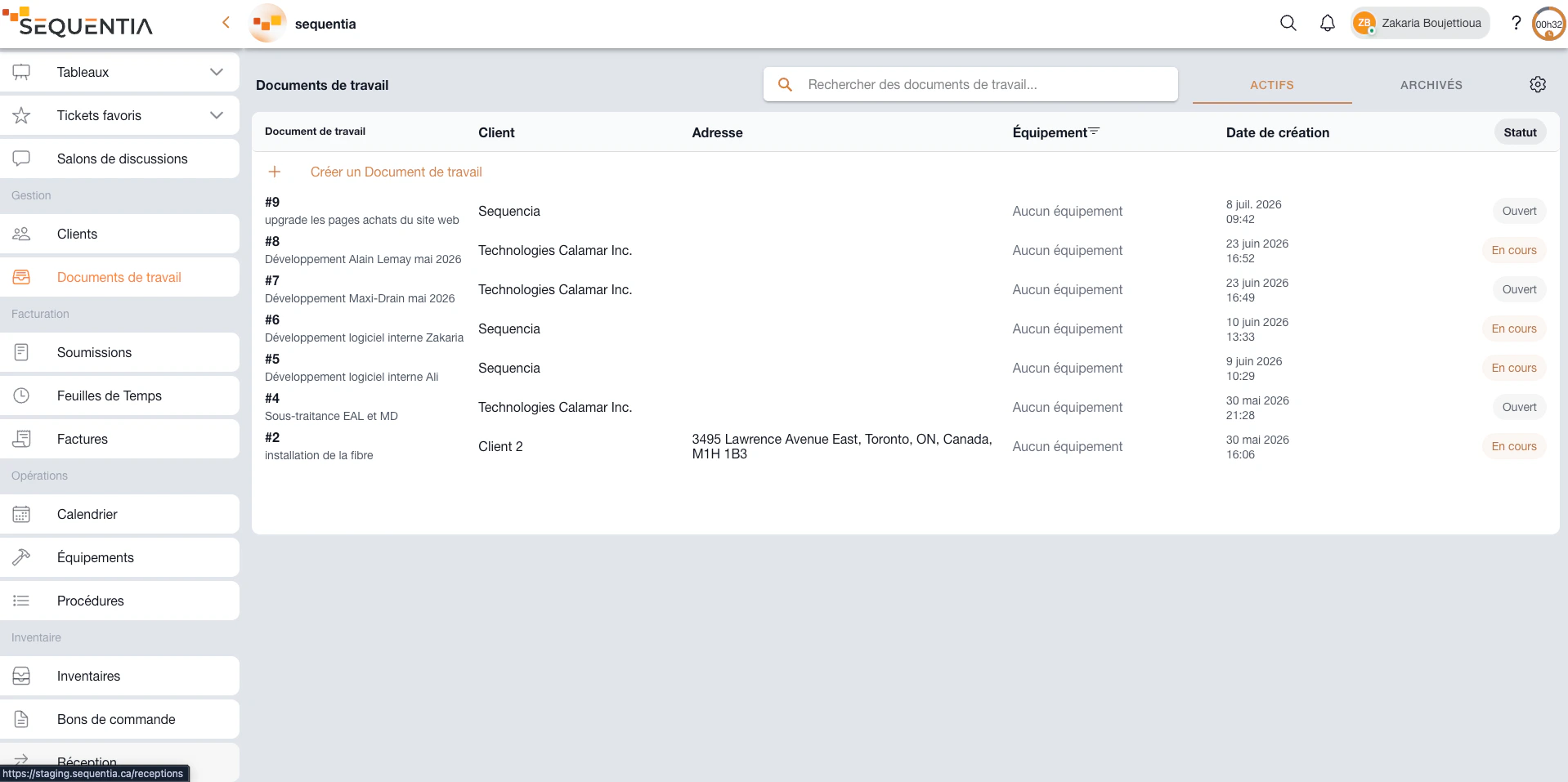Open document #7 Développement Maxi-Drain mai 2026
1568x782 pixels.
[360, 289]
